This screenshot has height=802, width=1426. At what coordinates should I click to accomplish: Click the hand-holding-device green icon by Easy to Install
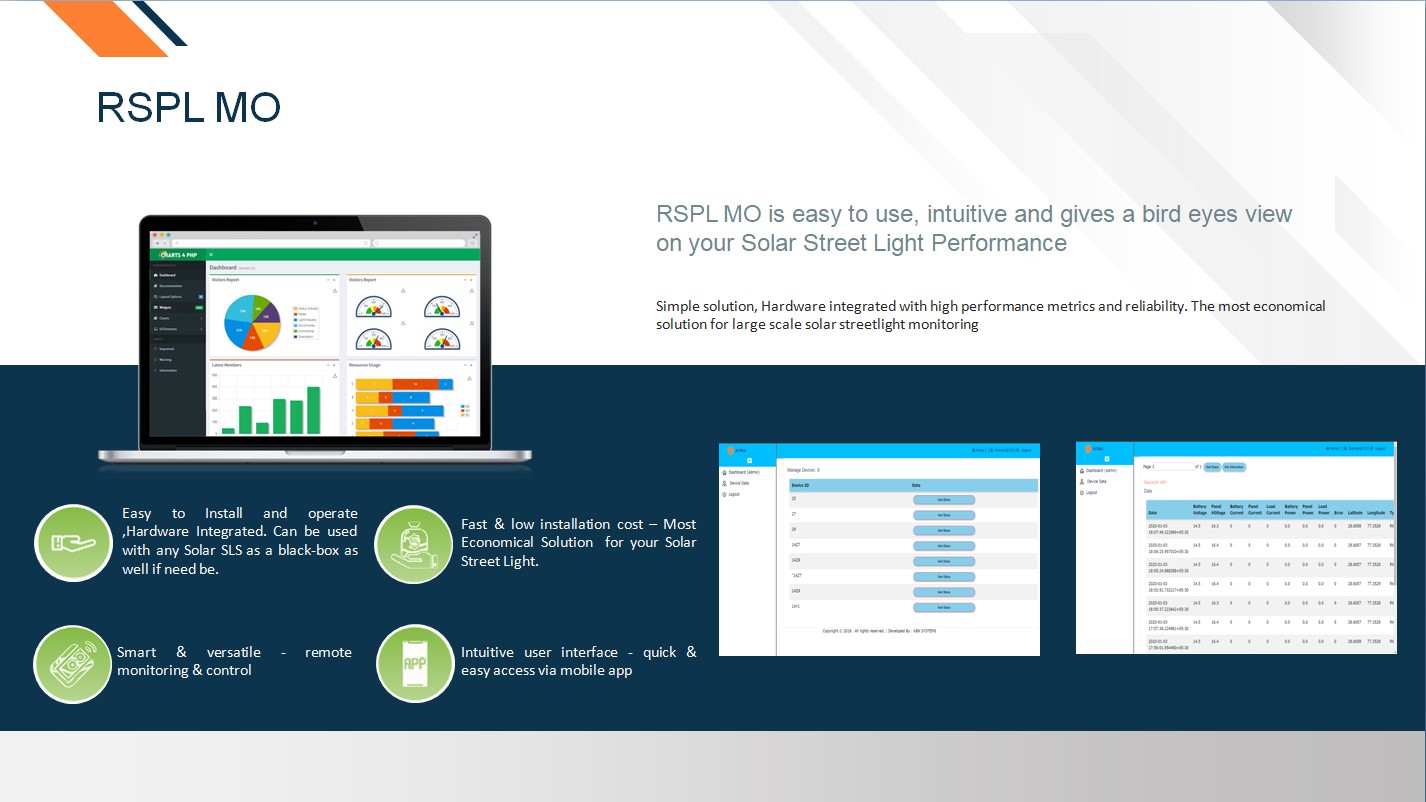point(73,543)
